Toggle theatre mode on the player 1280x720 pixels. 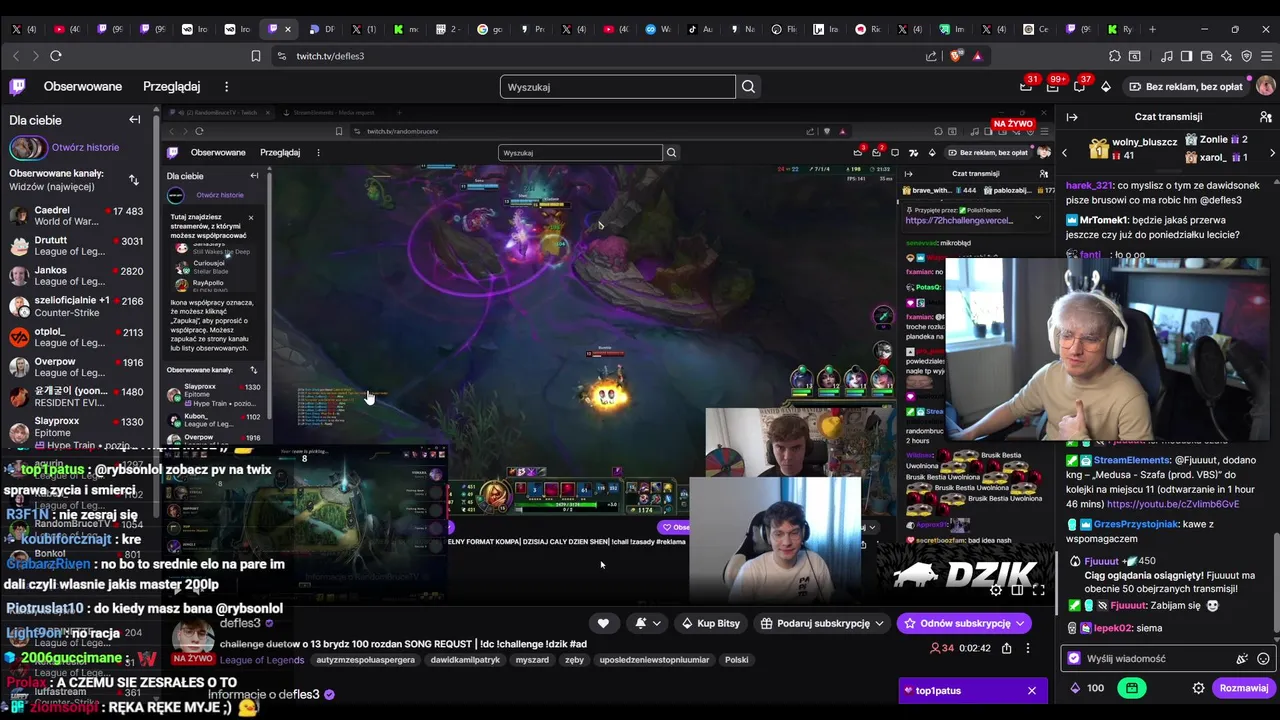[1017, 590]
